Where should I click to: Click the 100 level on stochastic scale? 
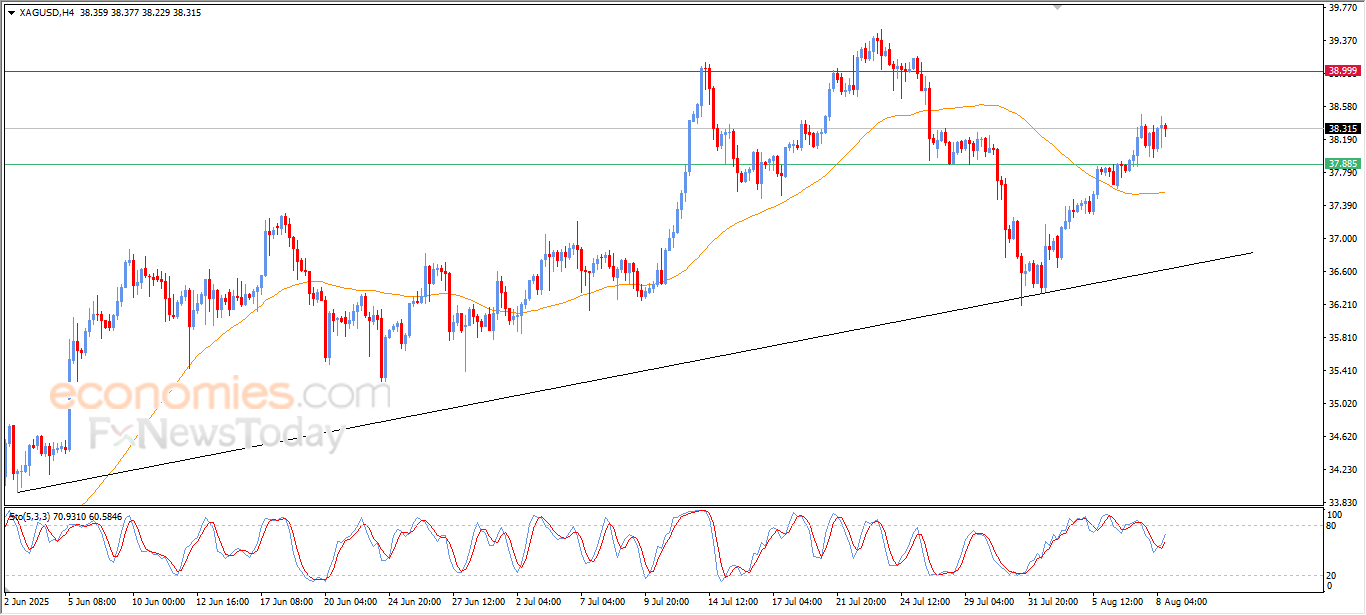pyautogui.click(x=1336, y=514)
